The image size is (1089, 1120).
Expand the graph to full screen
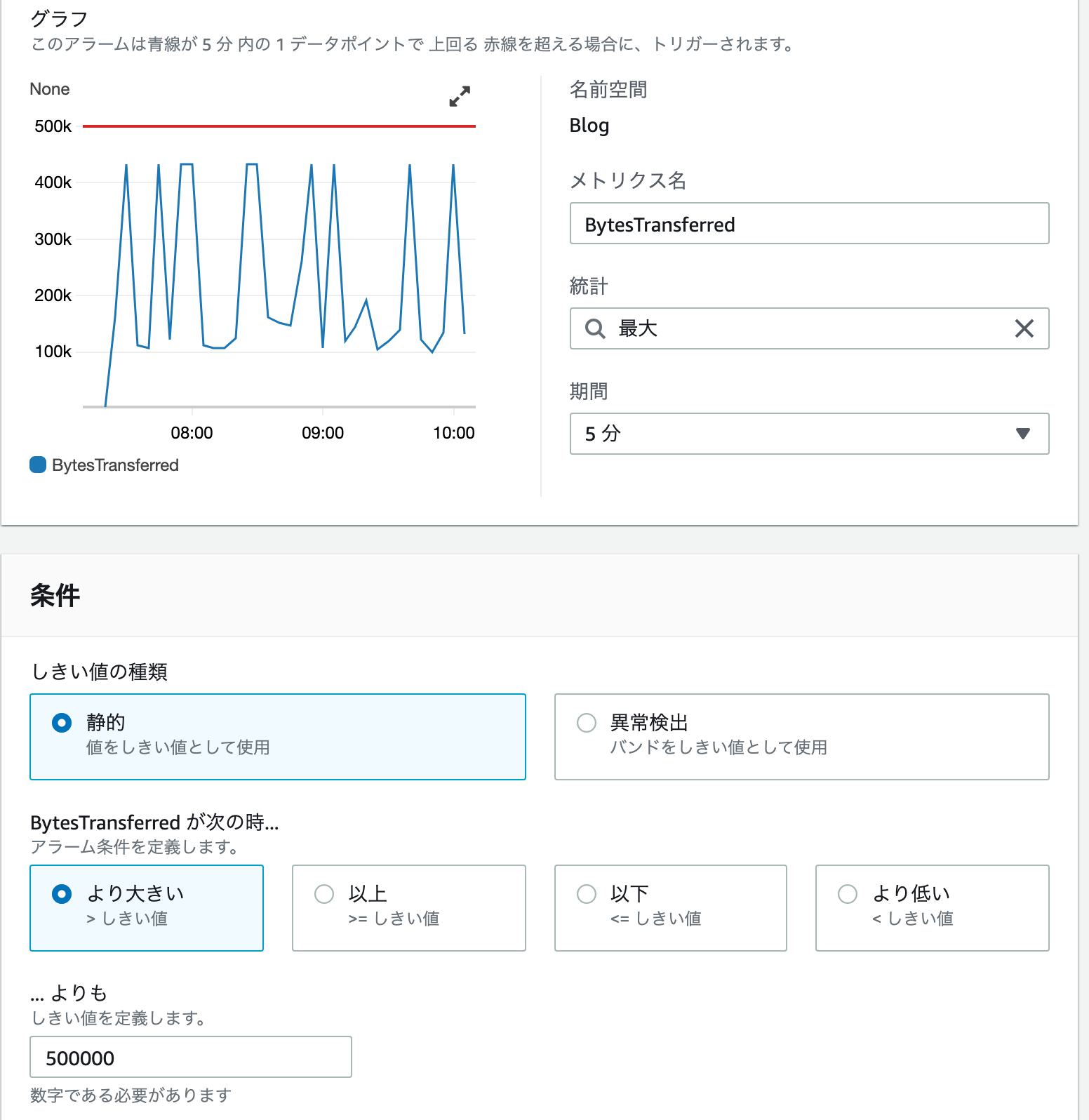(460, 96)
